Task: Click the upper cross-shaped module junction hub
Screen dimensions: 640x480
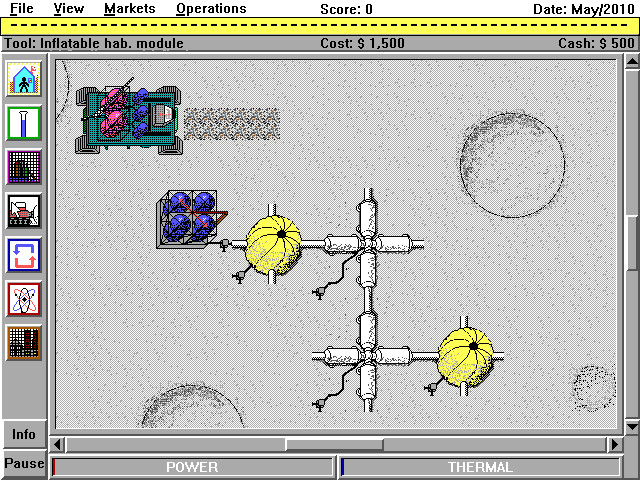Action: pyautogui.click(x=368, y=244)
